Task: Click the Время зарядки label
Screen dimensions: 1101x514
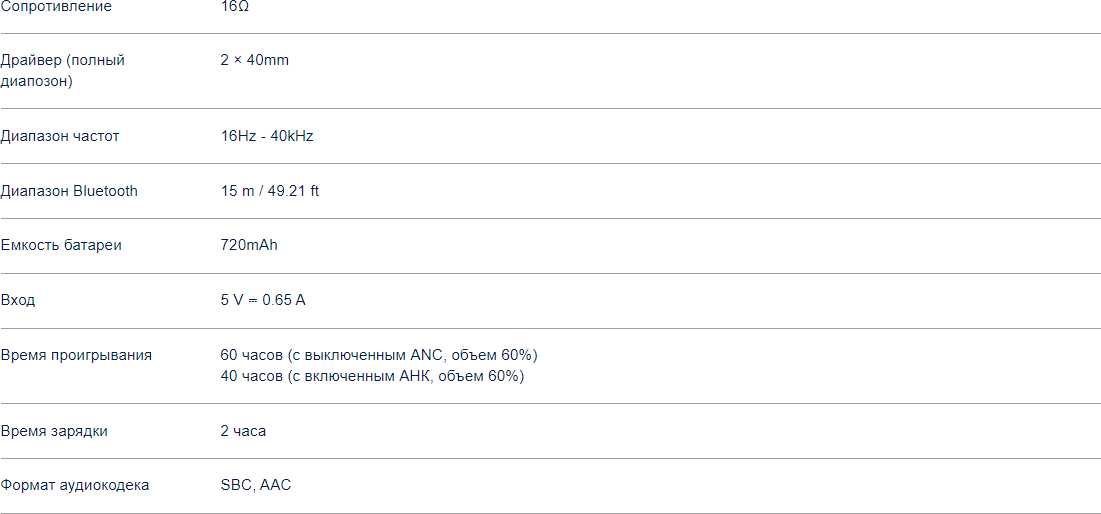Action: tap(54, 431)
